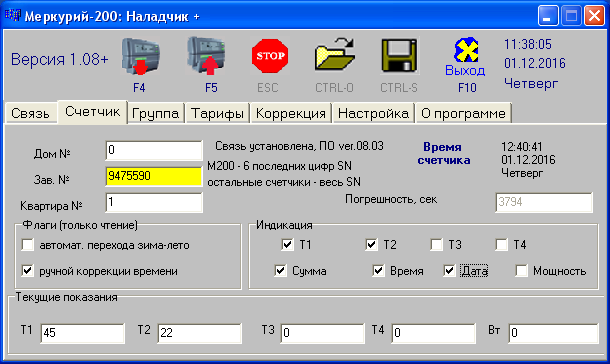The width and height of the screenshot is (610, 364).
Task: Click the T3 current reading field
Action: [x=323, y=333]
